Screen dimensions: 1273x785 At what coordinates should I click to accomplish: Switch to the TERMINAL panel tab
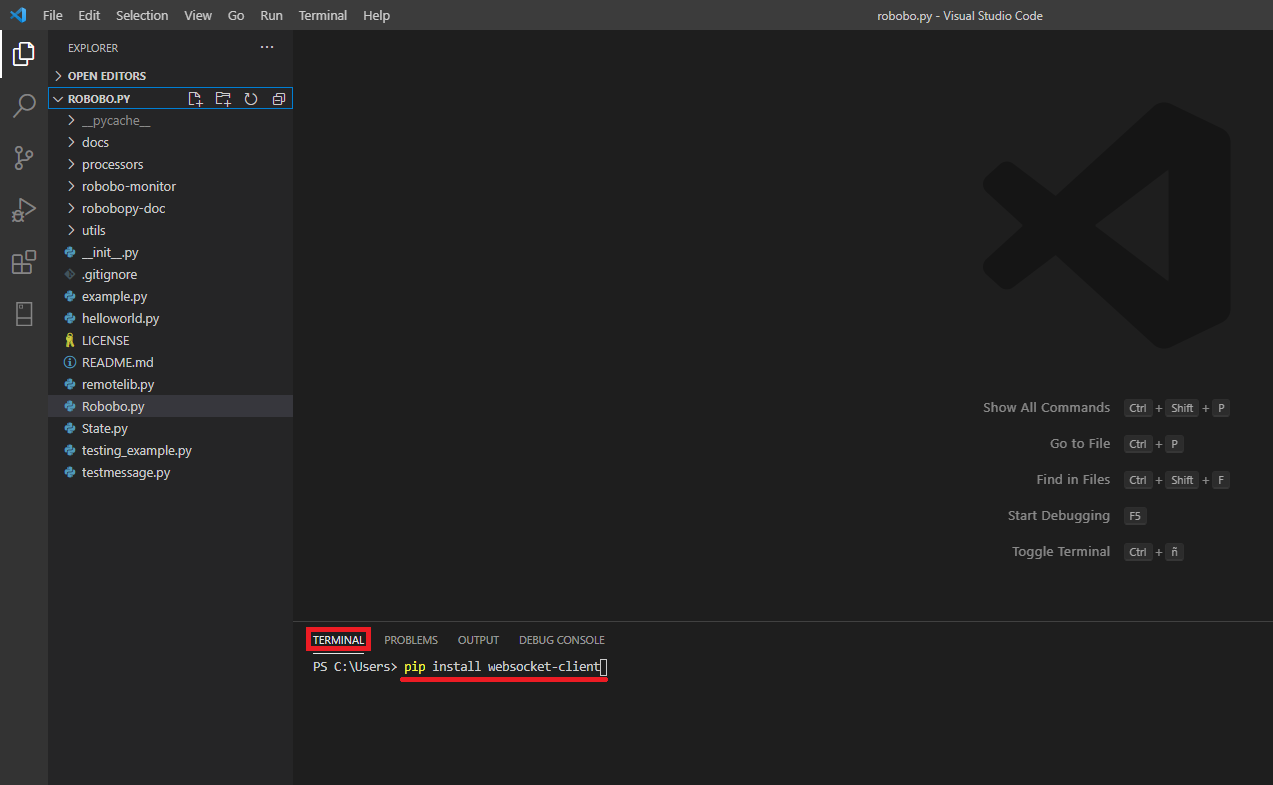(x=338, y=640)
